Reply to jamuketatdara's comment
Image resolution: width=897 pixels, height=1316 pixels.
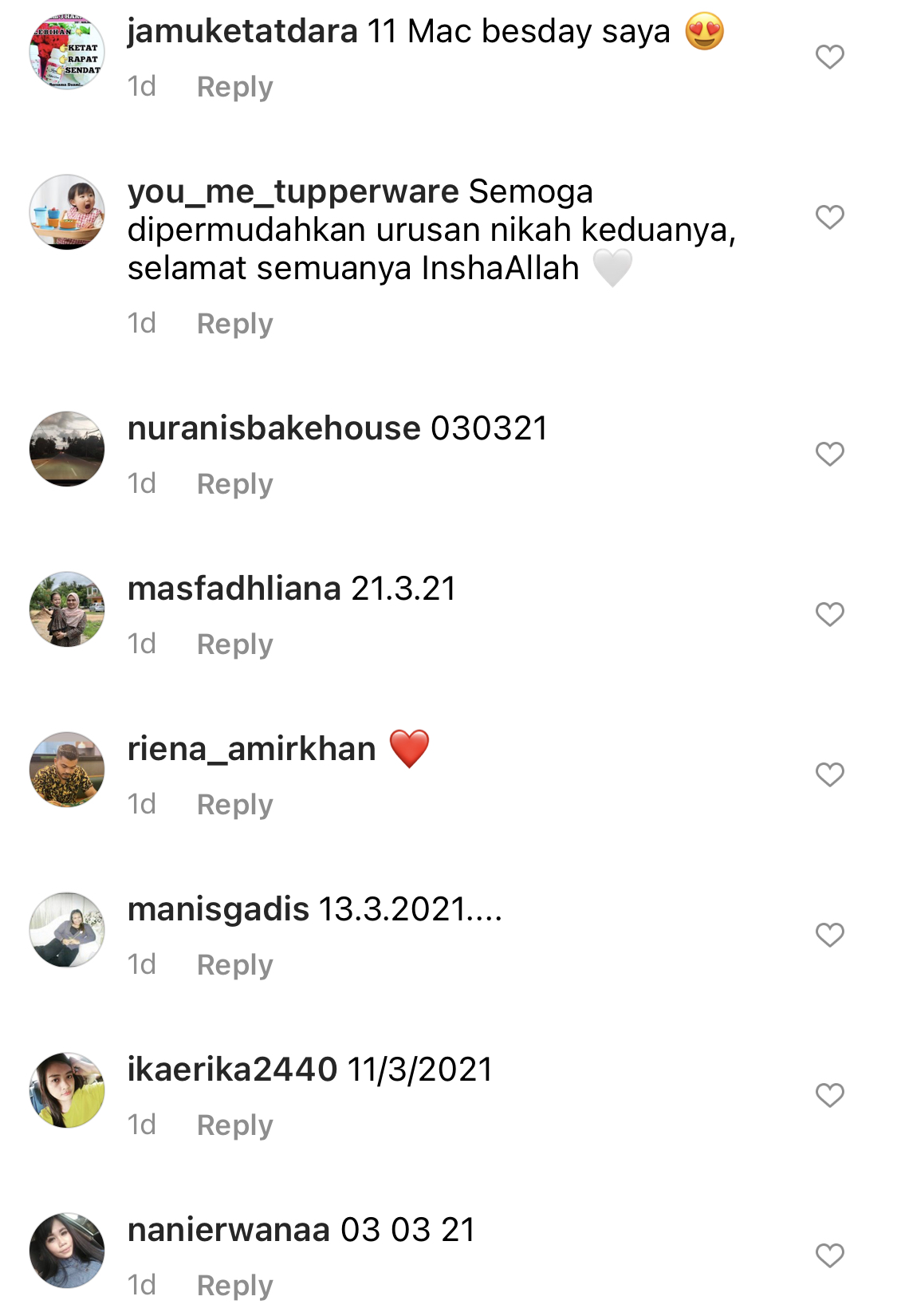pos(234,87)
